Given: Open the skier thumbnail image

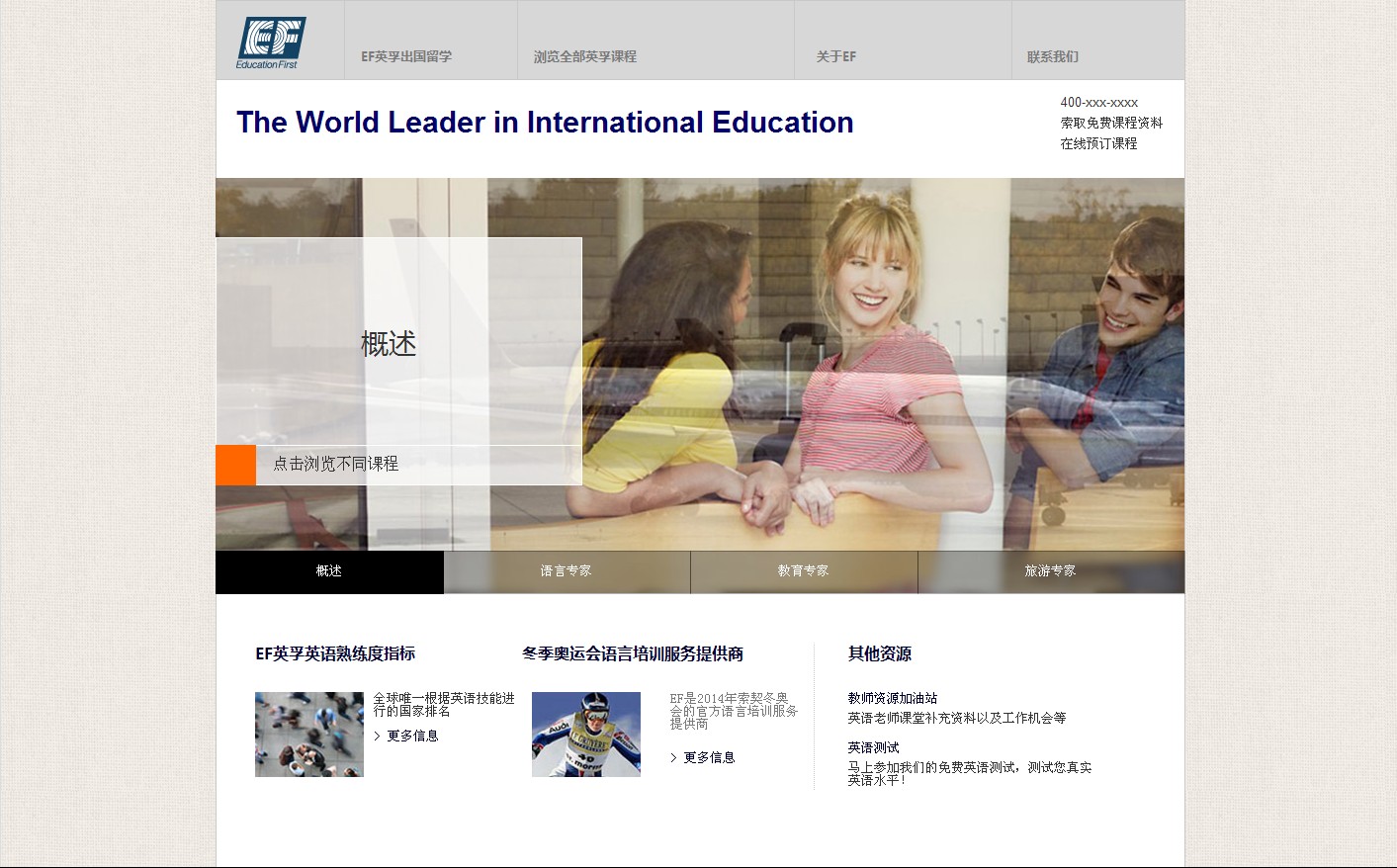Looking at the screenshot, I should [x=586, y=735].
